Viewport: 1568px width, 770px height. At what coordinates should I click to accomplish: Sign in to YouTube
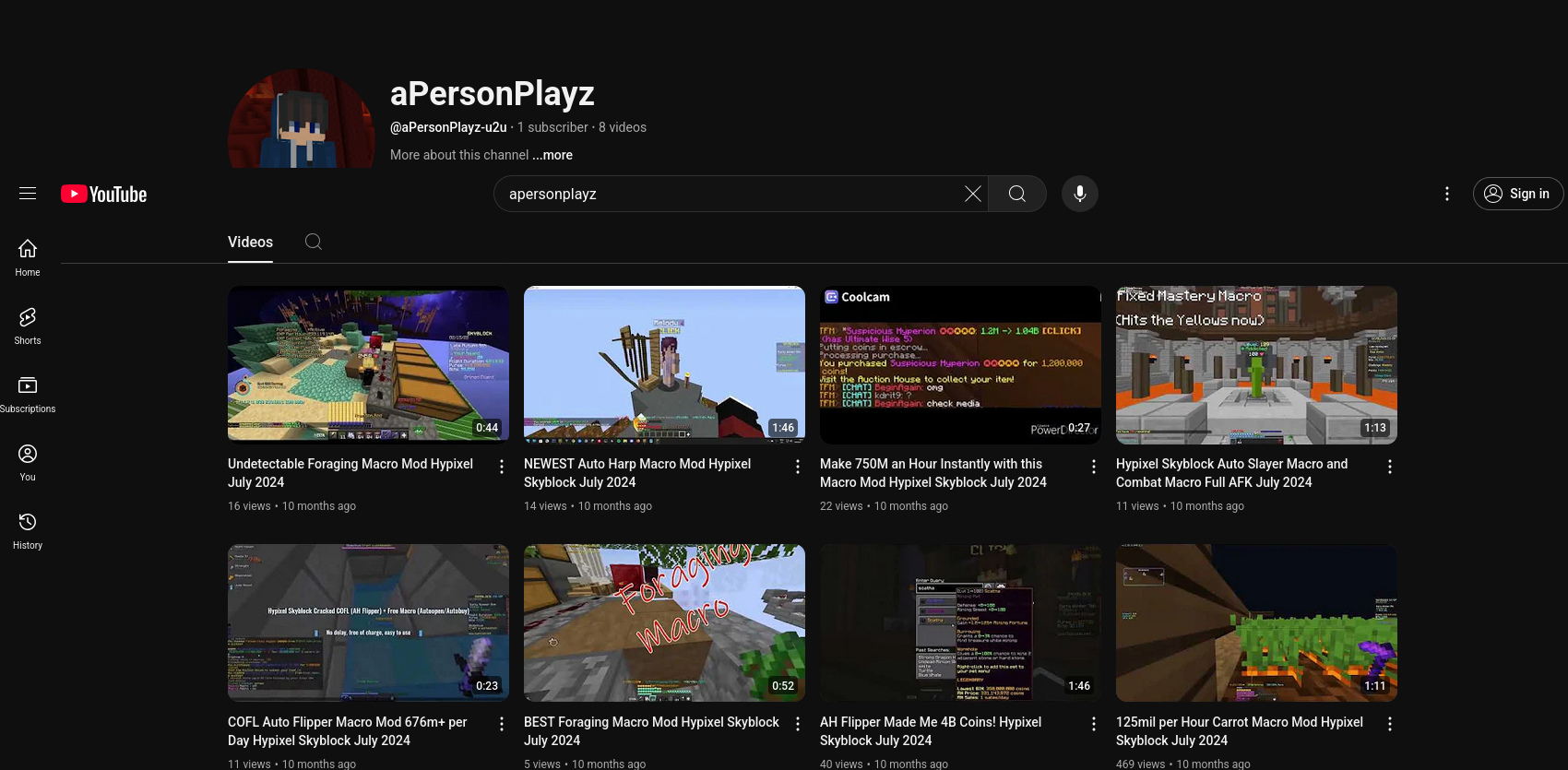click(x=1518, y=194)
